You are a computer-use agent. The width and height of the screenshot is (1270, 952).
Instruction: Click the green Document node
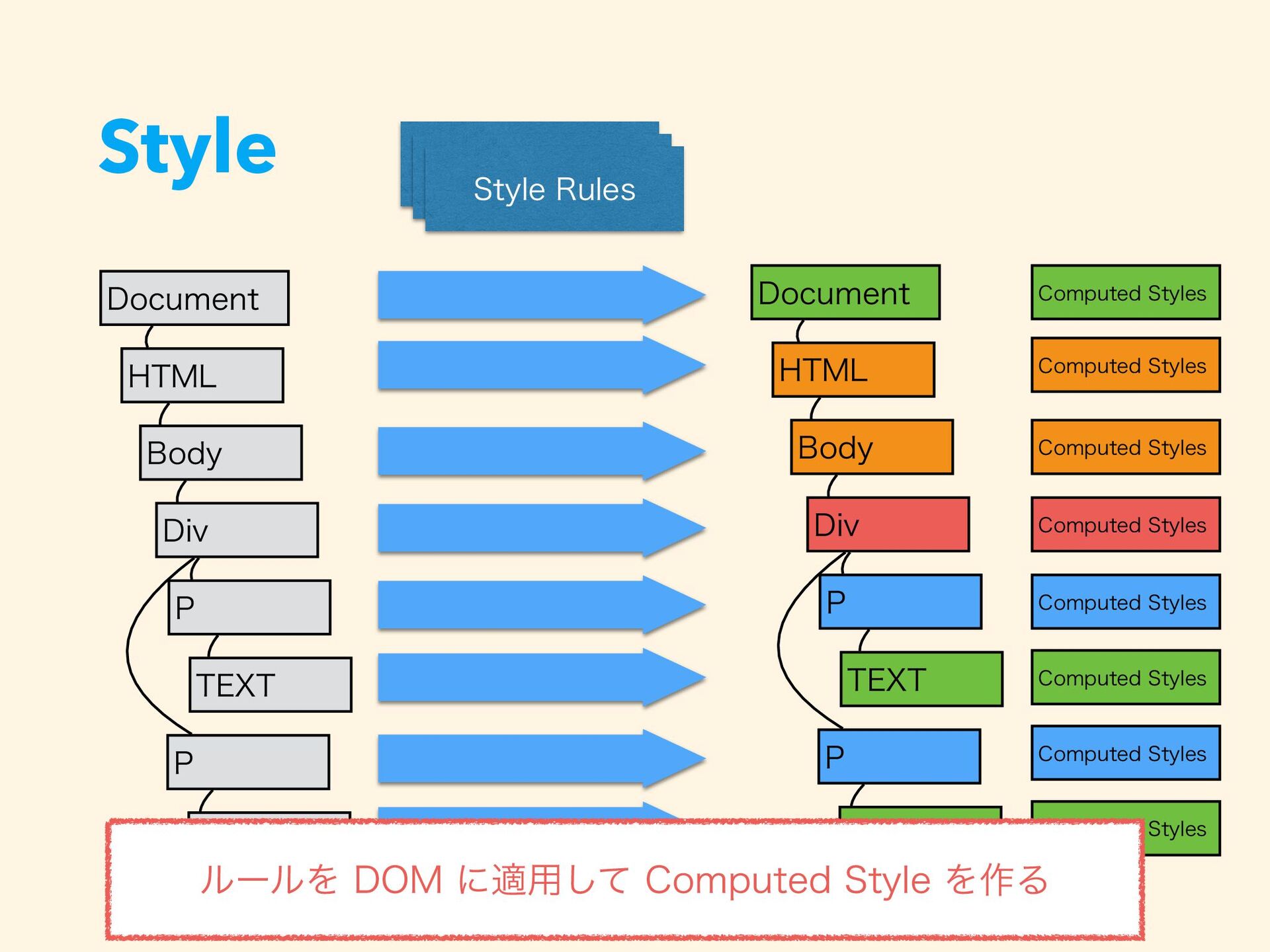[845, 293]
